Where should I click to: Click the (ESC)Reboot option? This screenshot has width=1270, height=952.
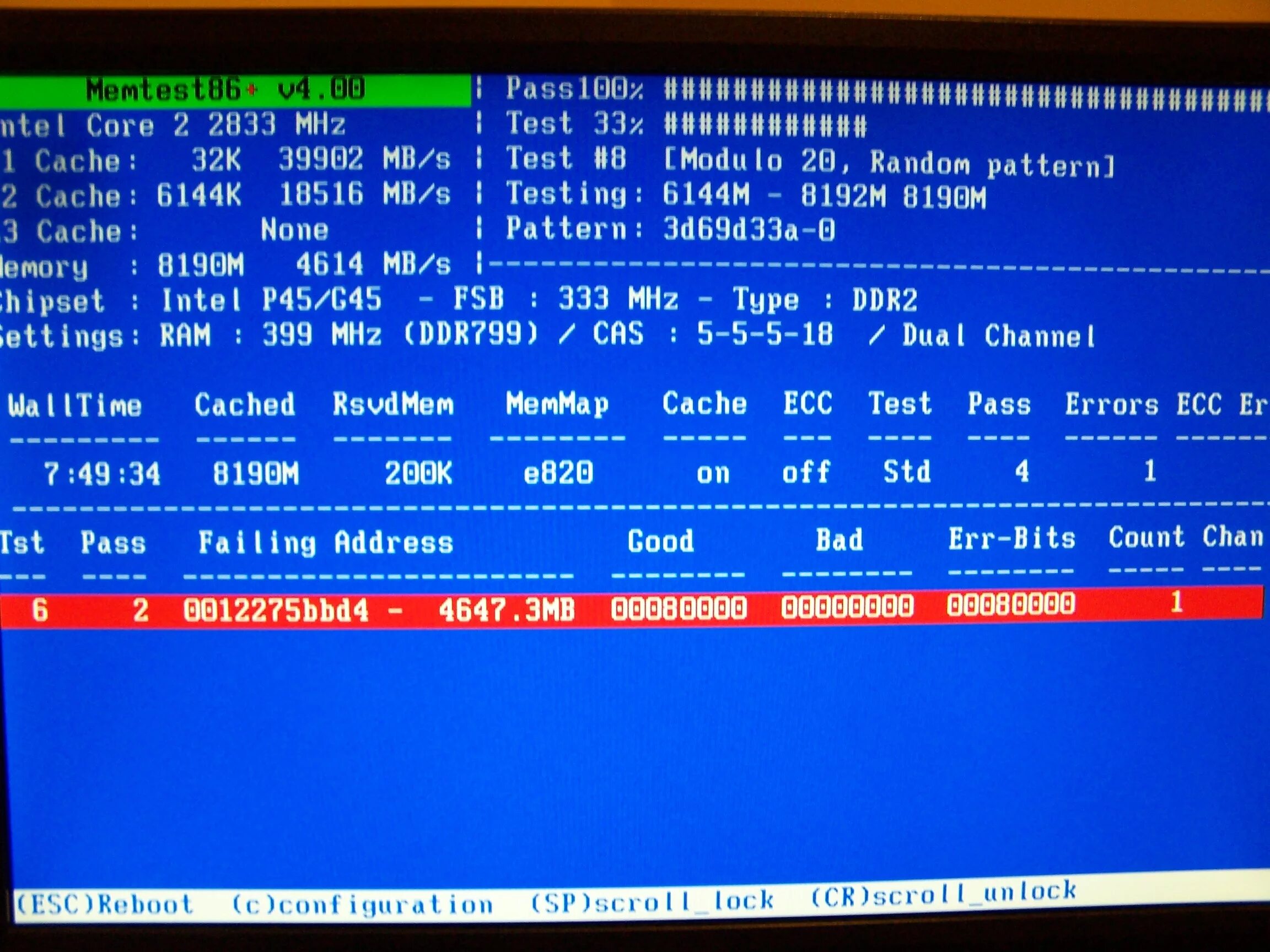(105, 905)
